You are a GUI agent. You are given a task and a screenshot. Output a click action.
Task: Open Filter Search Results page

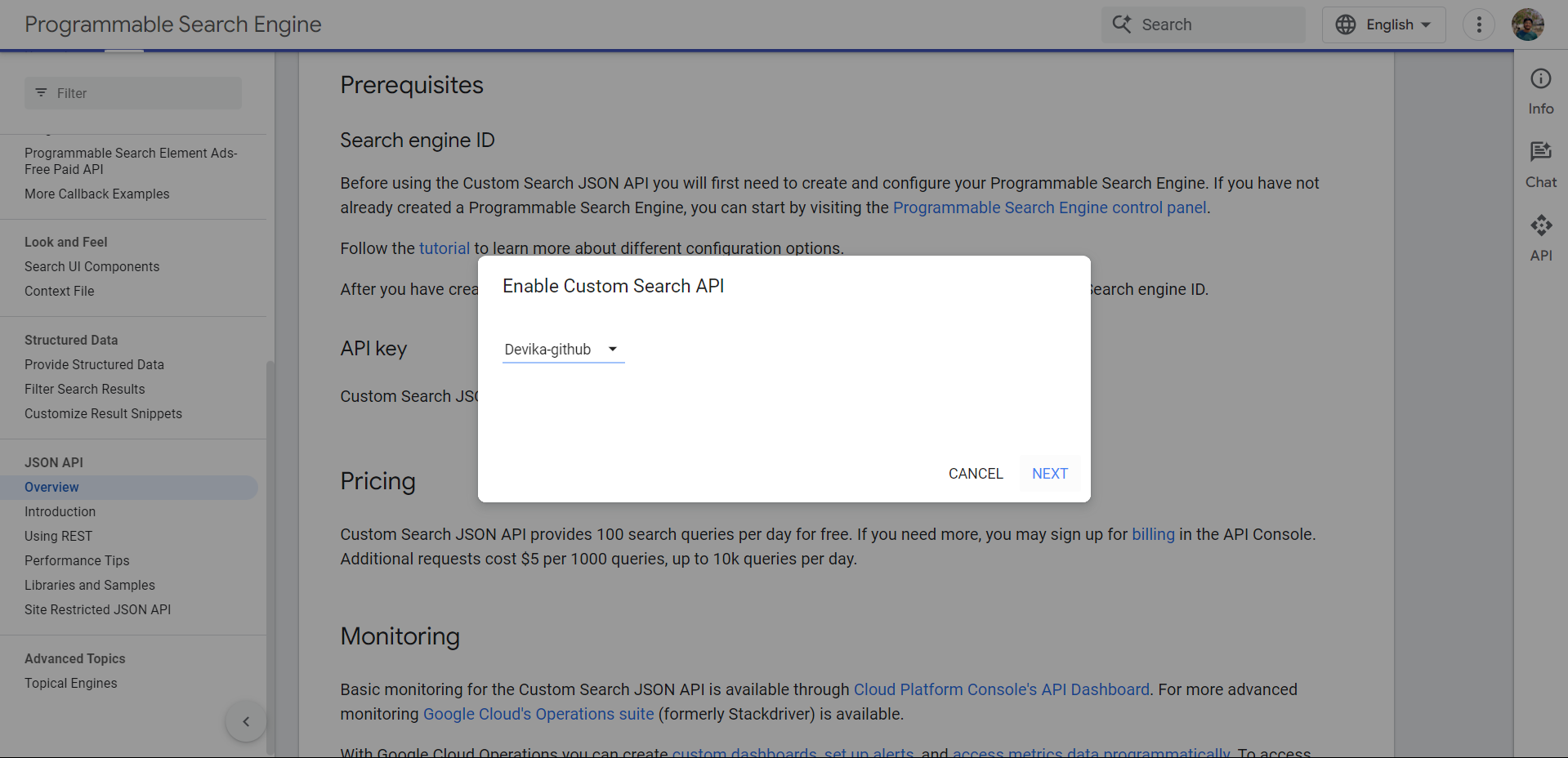(x=85, y=389)
